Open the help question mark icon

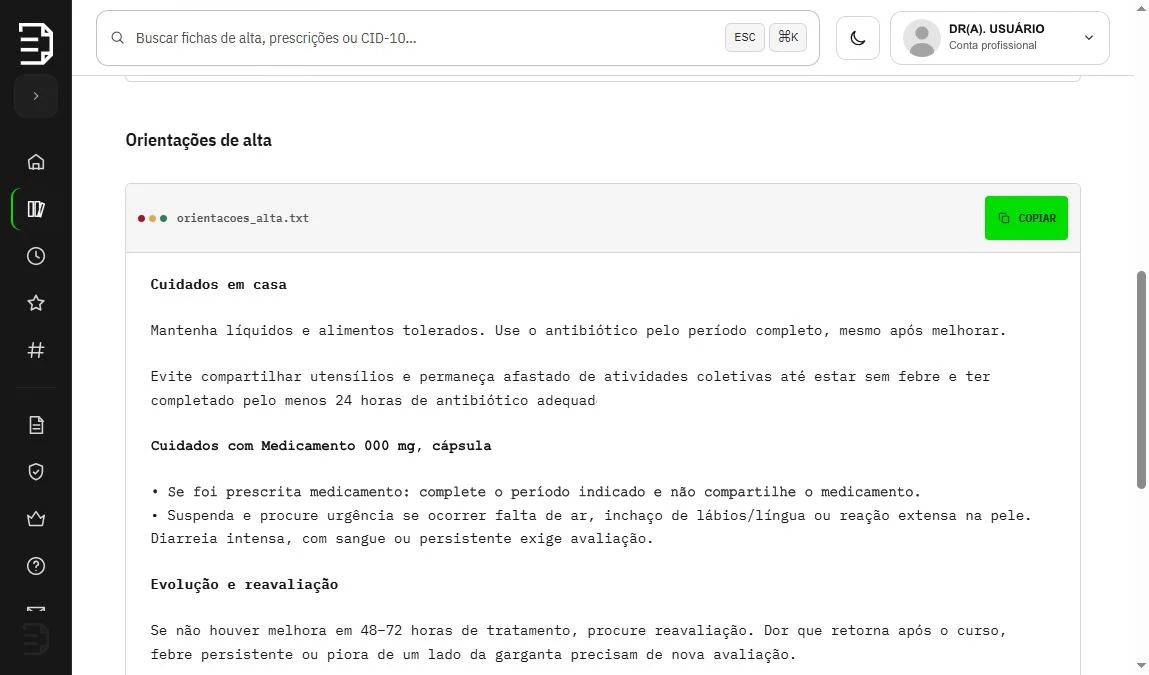tap(36, 566)
